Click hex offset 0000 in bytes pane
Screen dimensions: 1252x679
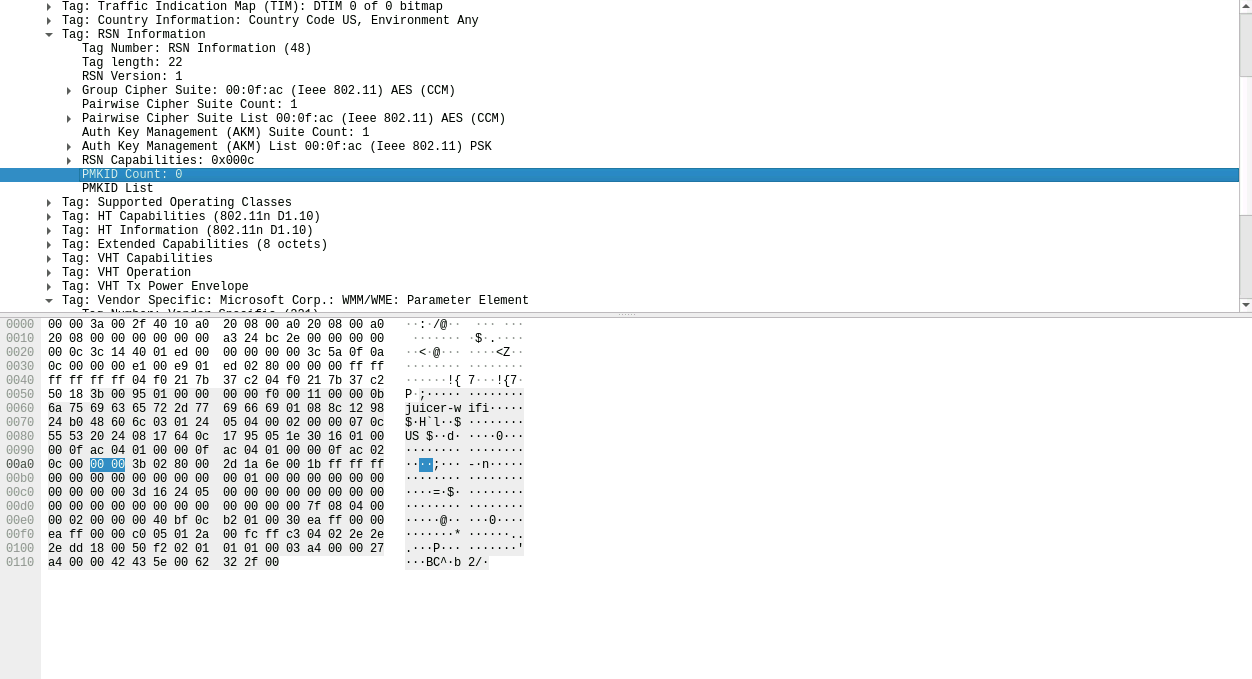pyautogui.click(x=20, y=324)
